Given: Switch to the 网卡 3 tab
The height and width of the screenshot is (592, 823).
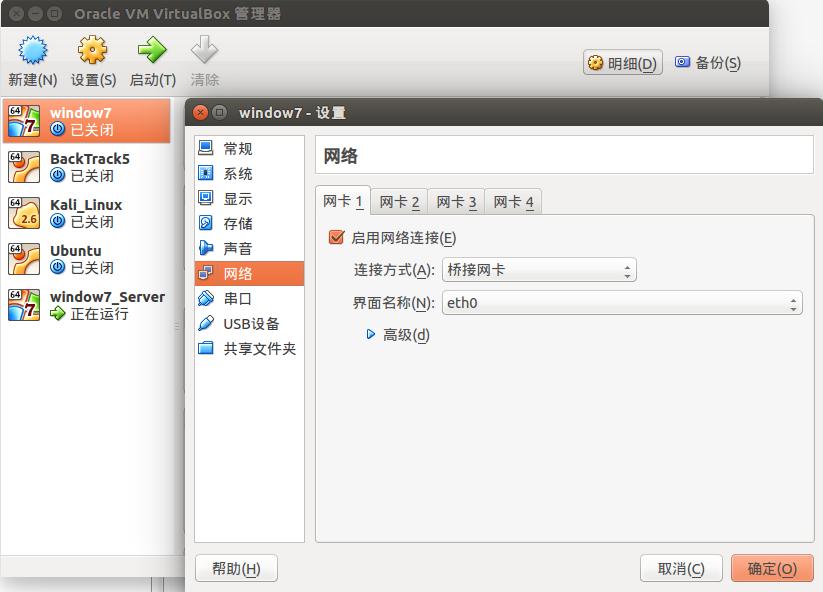Looking at the screenshot, I should click(x=456, y=202).
